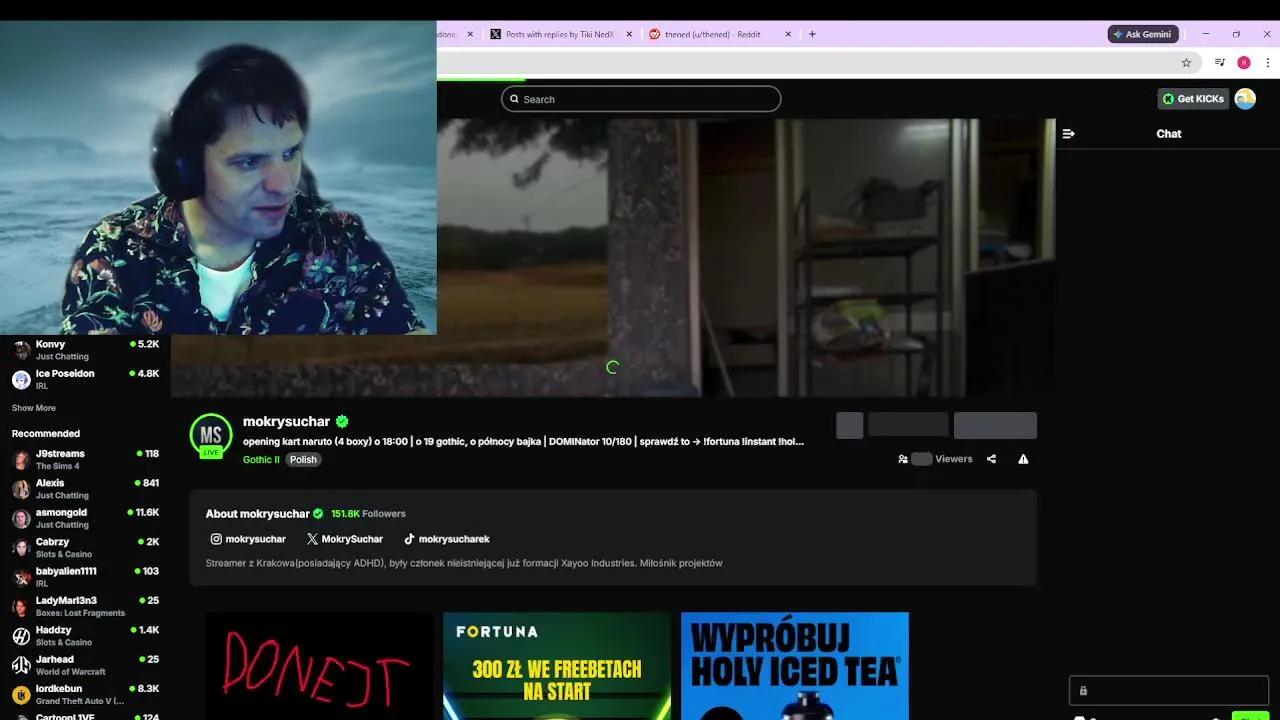This screenshot has width=1280, height=720.
Task: Click the Polish language tag
Action: [x=303, y=460]
